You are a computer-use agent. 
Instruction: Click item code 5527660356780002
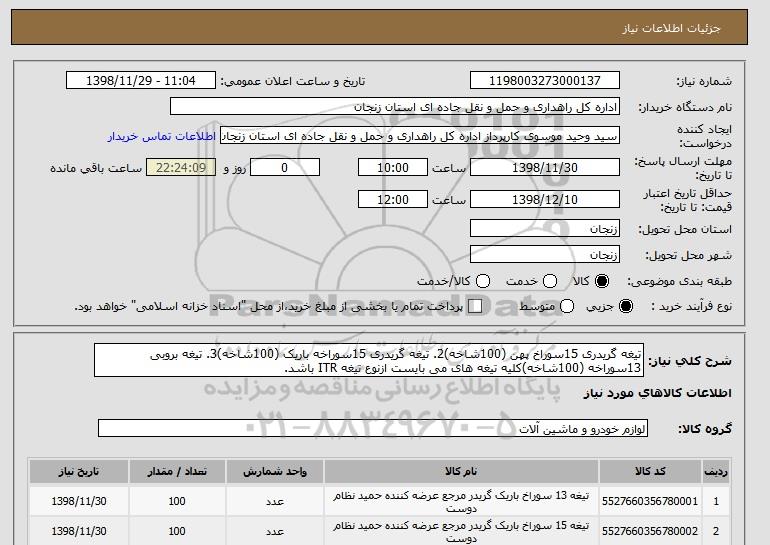(650, 531)
